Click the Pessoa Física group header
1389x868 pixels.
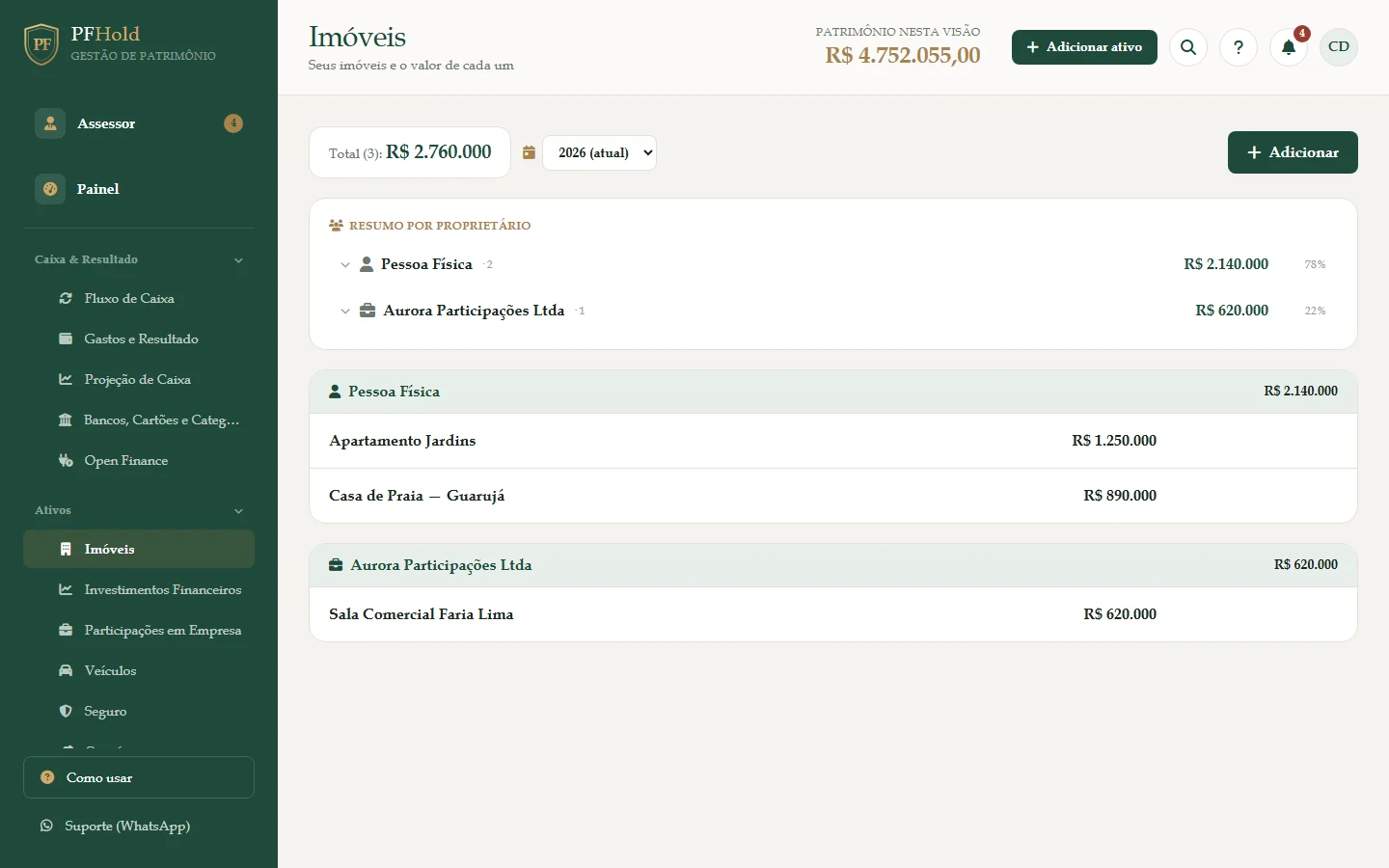point(833,392)
